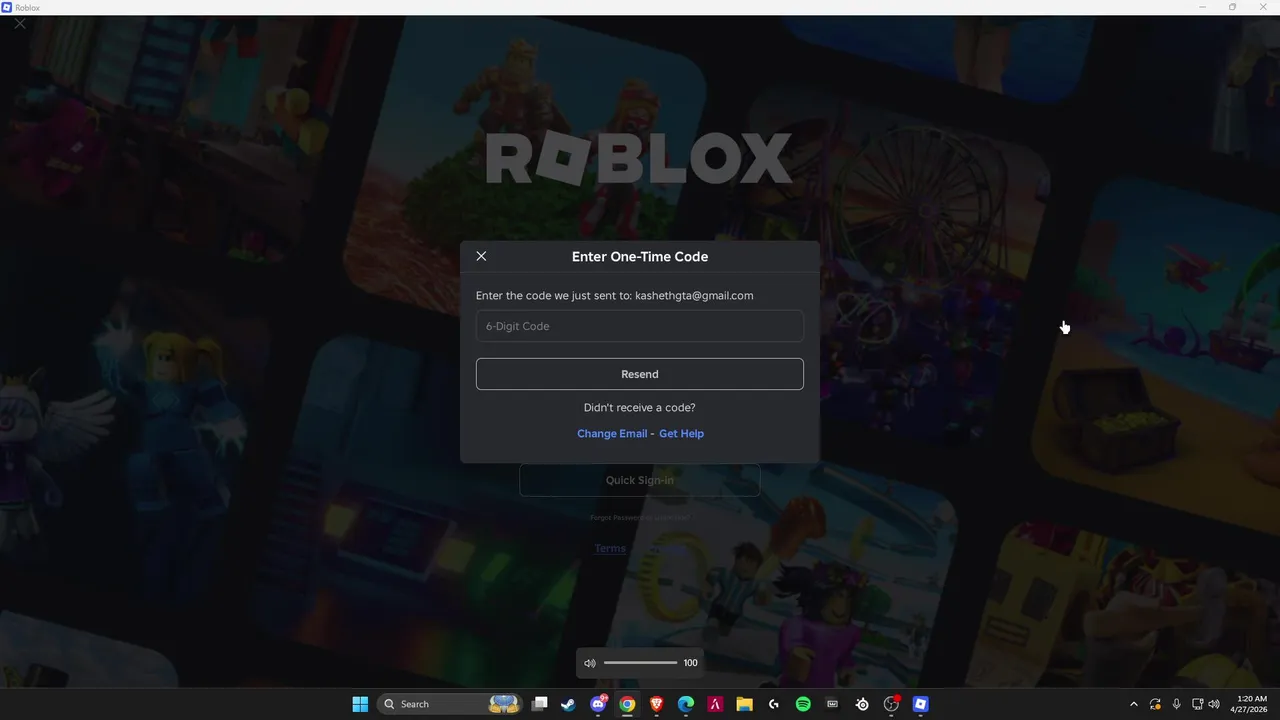Open SteelSeries app from taskbar
The height and width of the screenshot is (720, 1280).
(x=862, y=704)
